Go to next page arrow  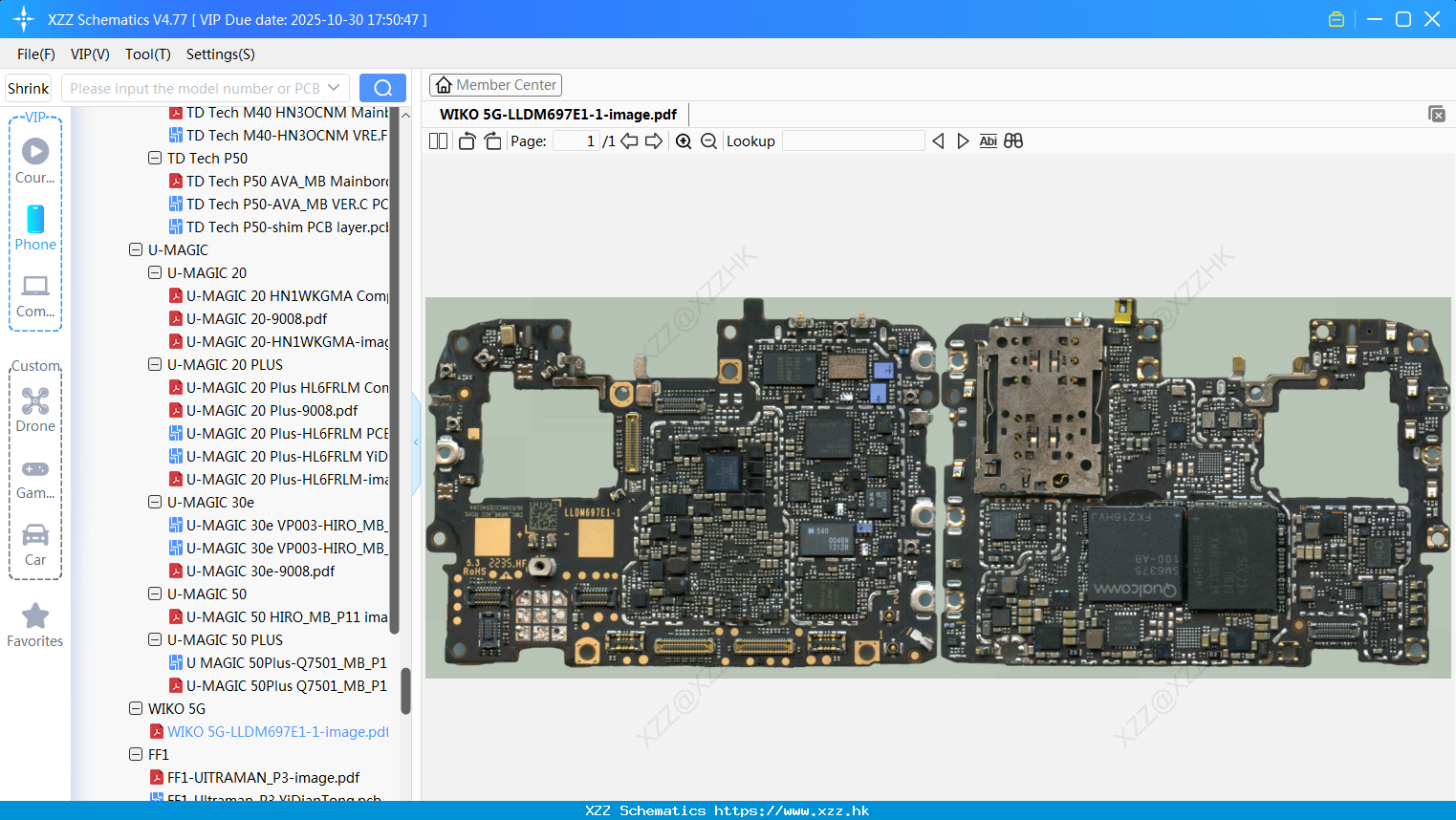point(654,141)
